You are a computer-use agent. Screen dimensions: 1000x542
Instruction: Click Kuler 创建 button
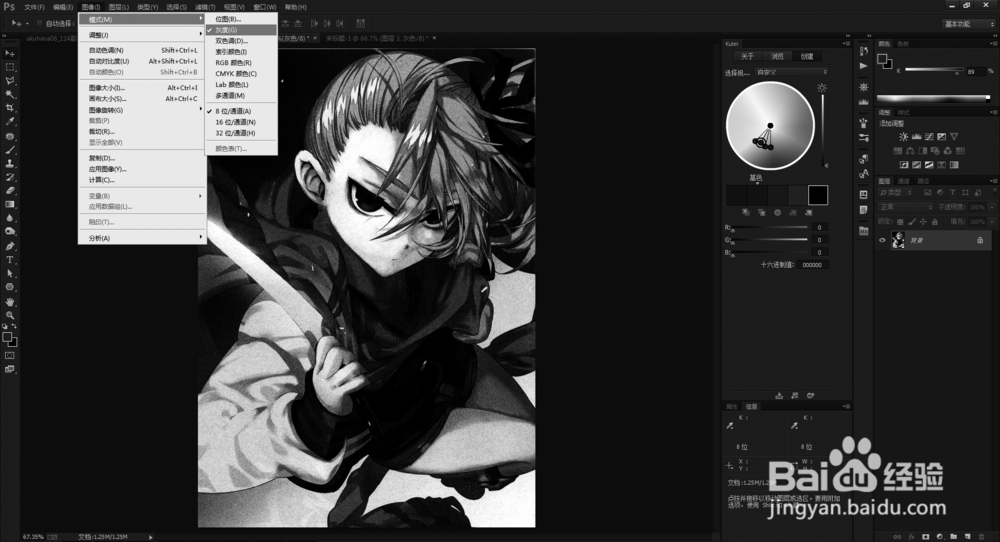click(807, 56)
